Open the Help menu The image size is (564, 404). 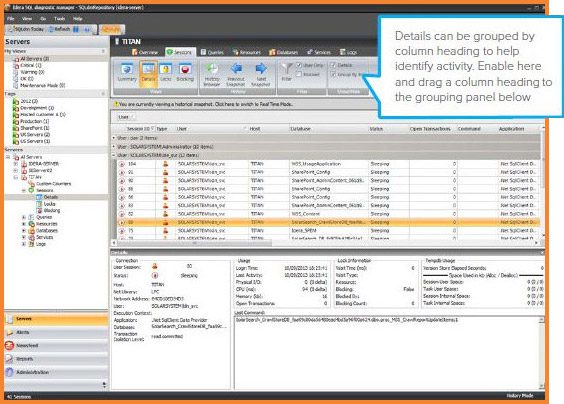pyautogui.click(x=78, y=18)
